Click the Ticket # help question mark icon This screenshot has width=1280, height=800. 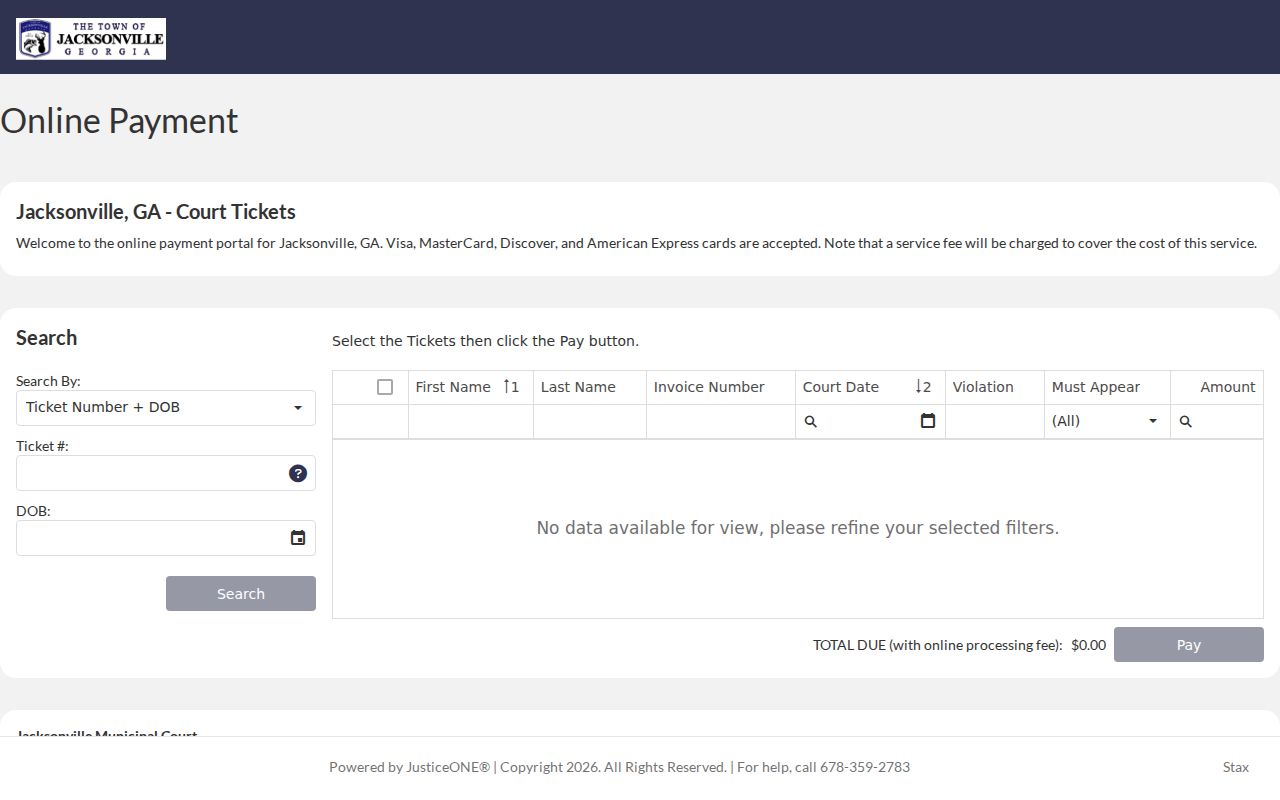pos(298,473)
